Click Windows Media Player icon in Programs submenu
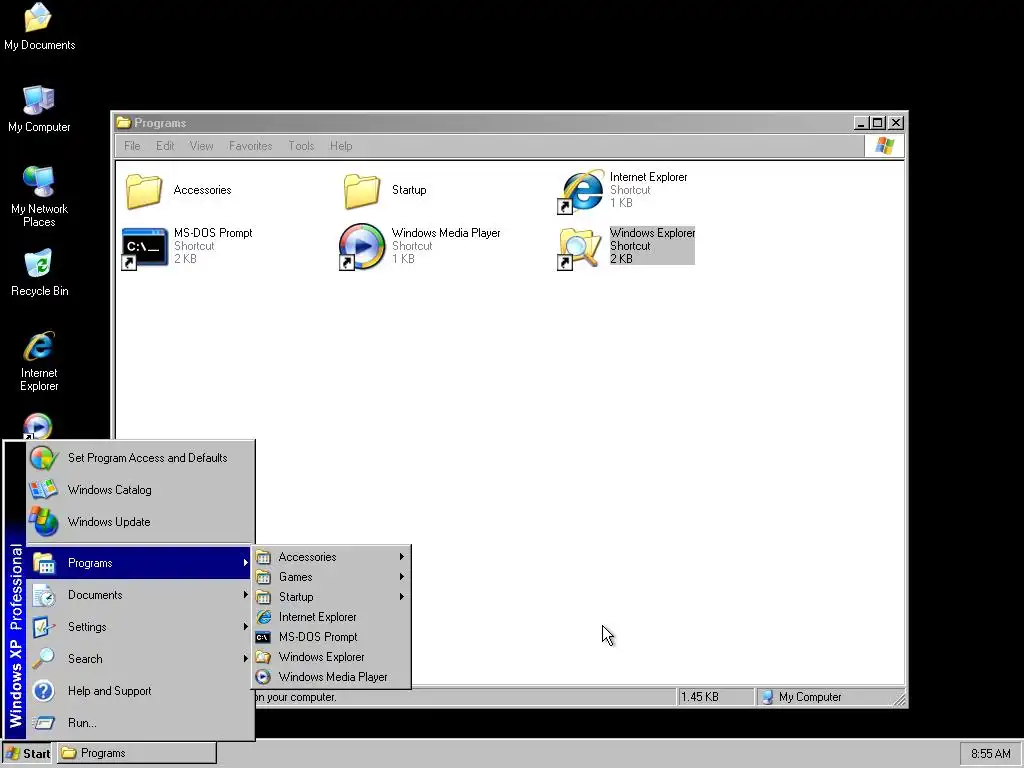This screenshot has width=1024, height=768. click(x=263, y=677)
